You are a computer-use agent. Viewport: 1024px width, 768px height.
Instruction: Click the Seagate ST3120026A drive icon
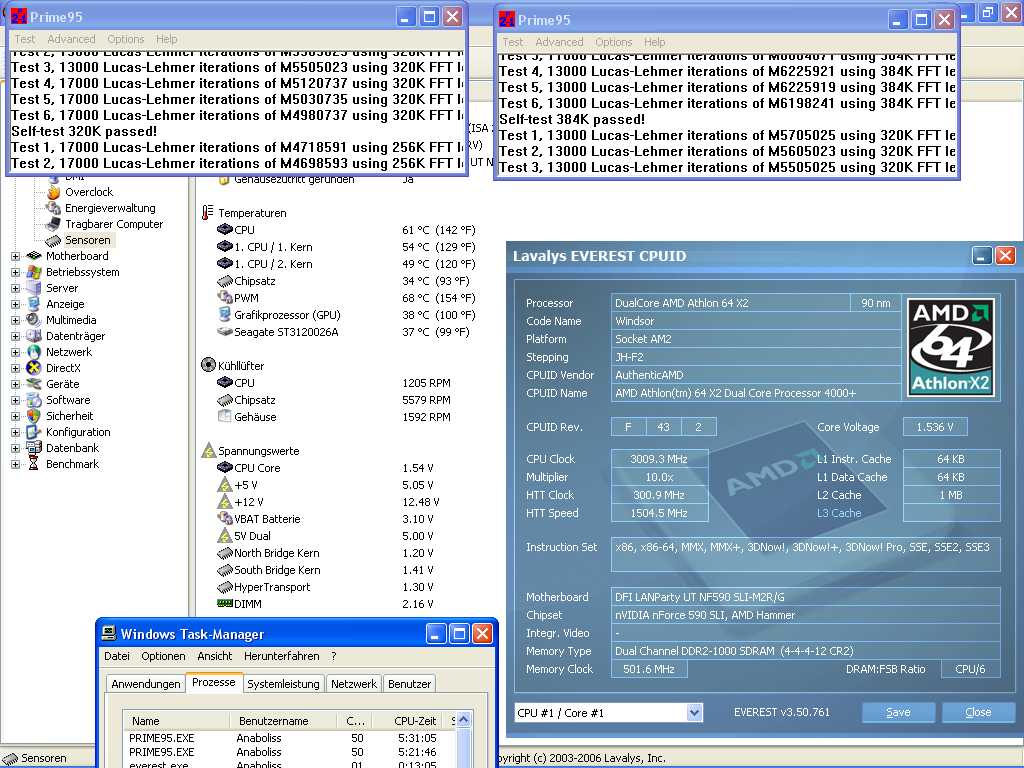point(225,332)
